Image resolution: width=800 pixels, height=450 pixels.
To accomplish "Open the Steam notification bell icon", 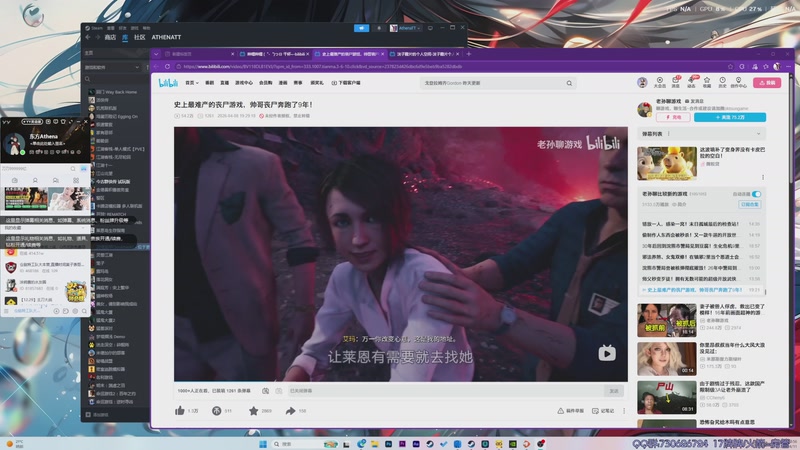I will [379, 28].
